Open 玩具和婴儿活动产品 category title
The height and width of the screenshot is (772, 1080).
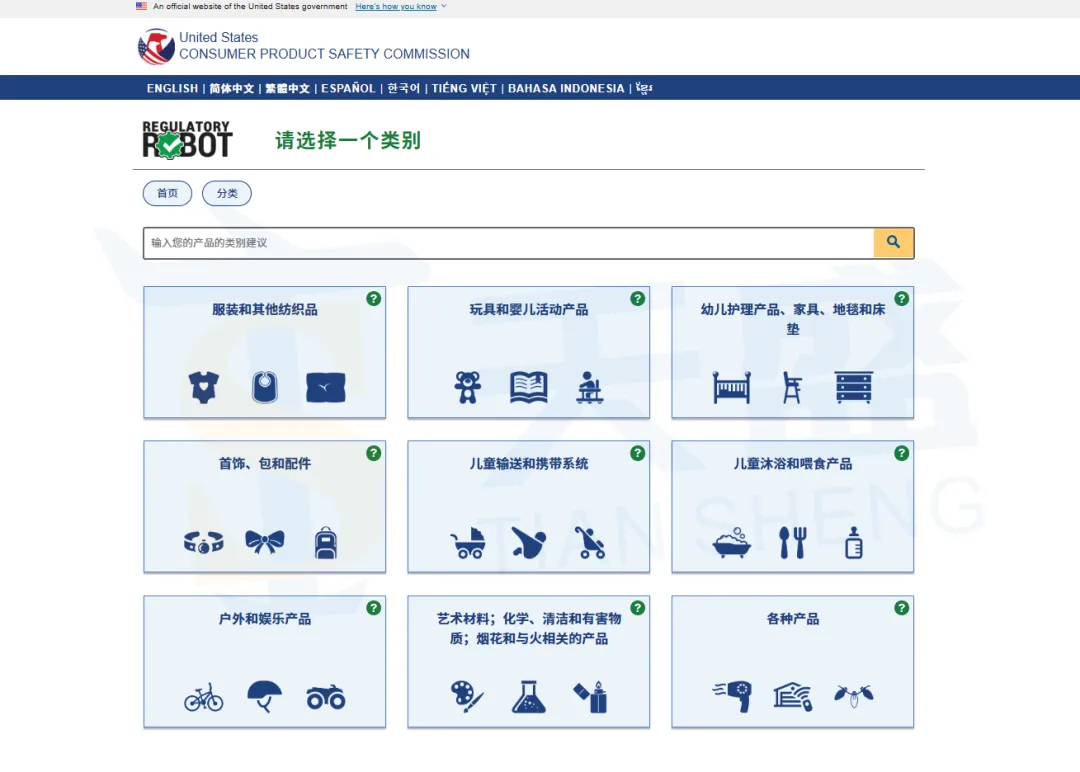click(528, 309)
